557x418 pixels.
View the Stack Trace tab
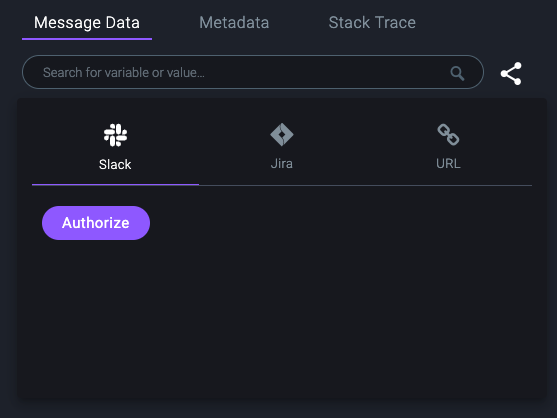click(372, 23)
